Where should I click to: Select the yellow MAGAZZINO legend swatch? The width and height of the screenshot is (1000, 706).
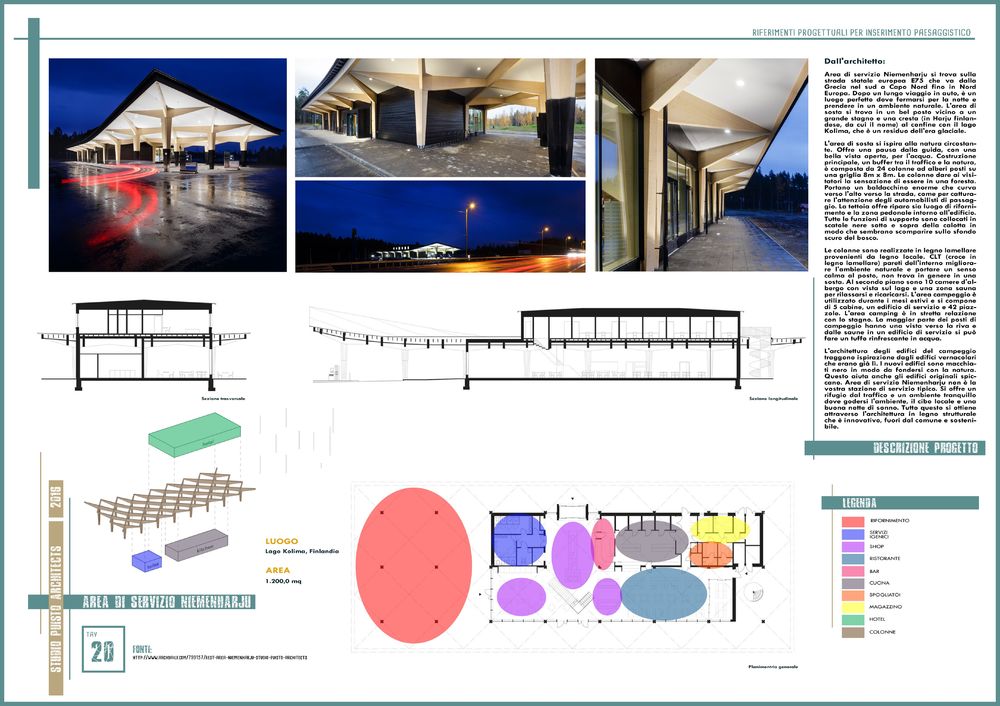coord(853,607)
